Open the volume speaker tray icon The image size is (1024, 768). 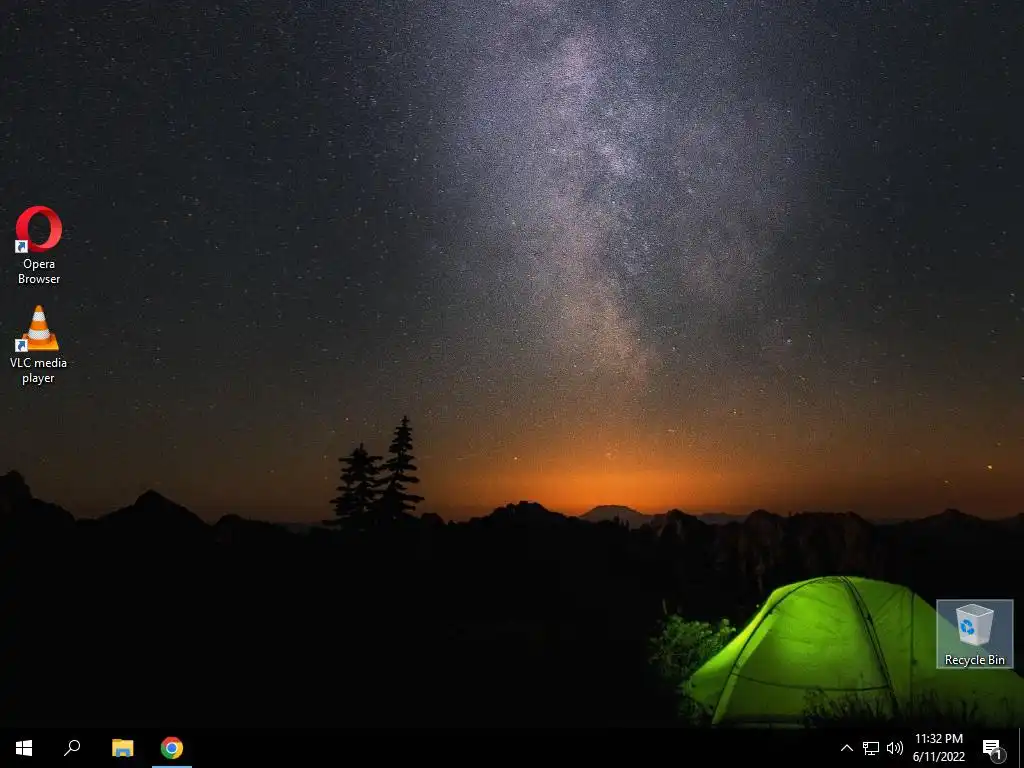[895, 748]
